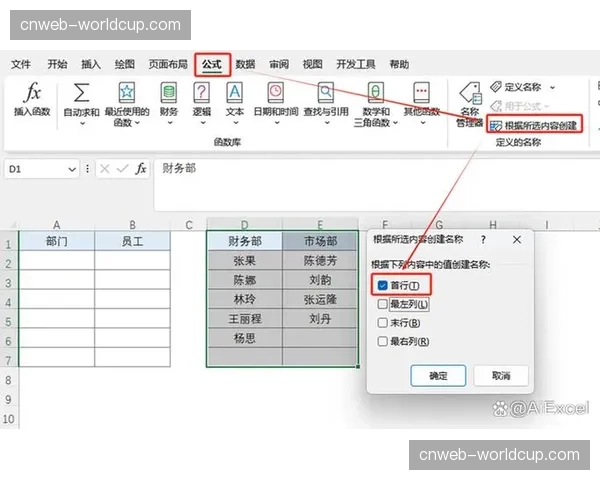This screenshot has width=600, height=480.
Task: Open the Financial (财务) functions icon
Action: pos(169,93)
